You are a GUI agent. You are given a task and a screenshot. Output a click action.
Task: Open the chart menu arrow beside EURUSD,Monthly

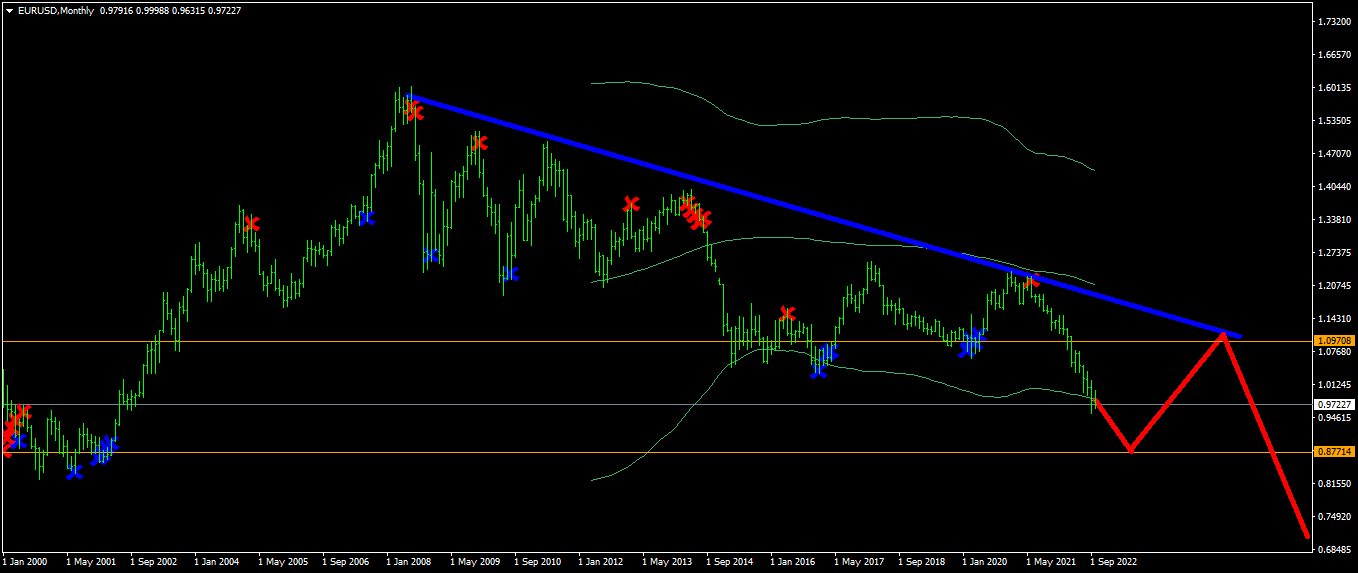(x=9, y=10)
